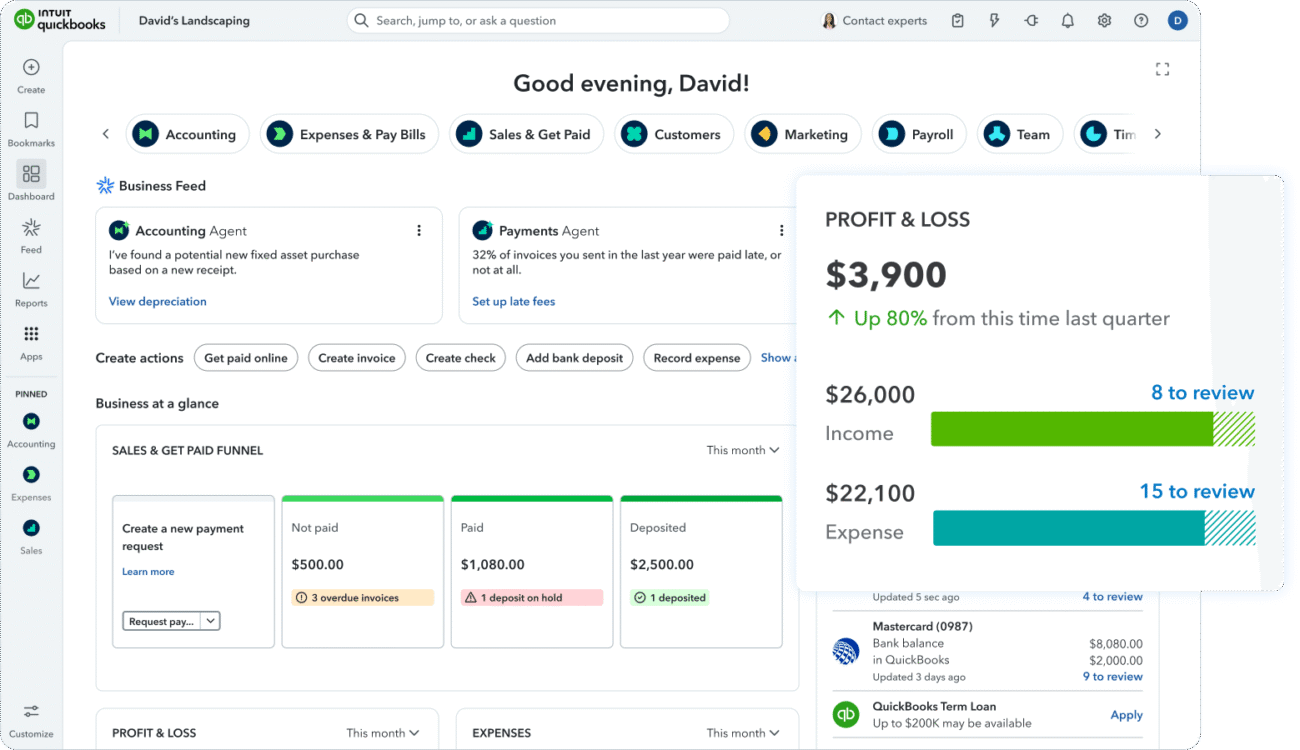Open Reports in the left sidebar
Image resolution: width=1300 pixels, height=750 pixels.
31,288
